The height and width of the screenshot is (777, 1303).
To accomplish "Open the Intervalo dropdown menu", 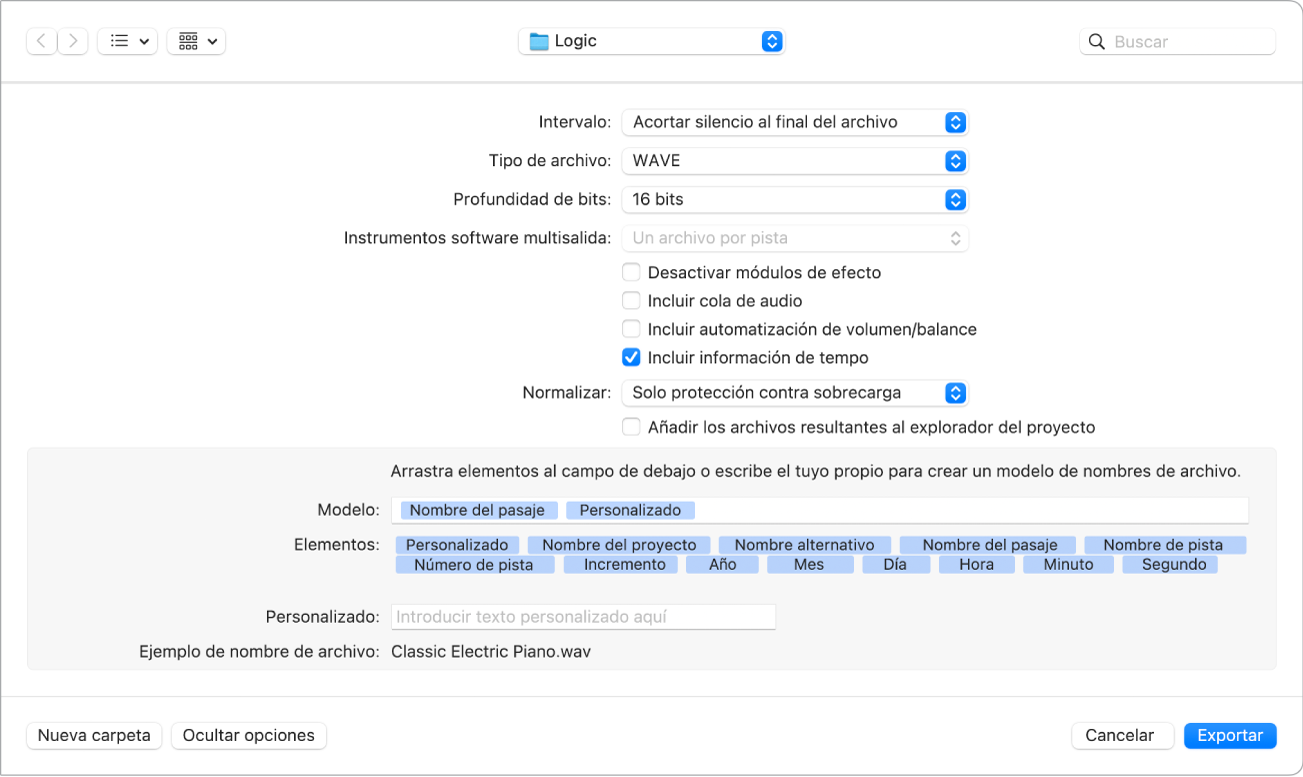I will [x=795, y=122].
